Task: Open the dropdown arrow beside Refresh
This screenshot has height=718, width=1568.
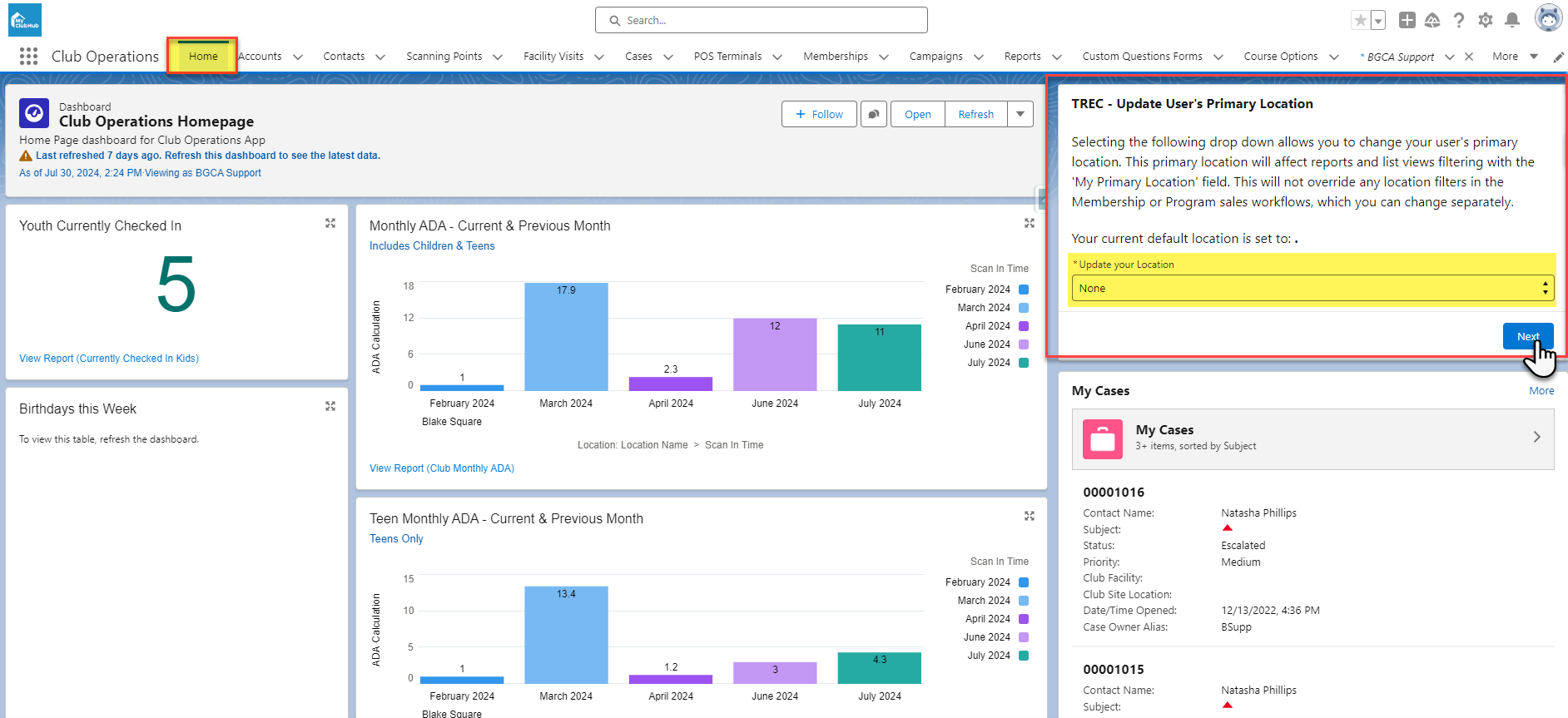Action: coord(1020,114)
